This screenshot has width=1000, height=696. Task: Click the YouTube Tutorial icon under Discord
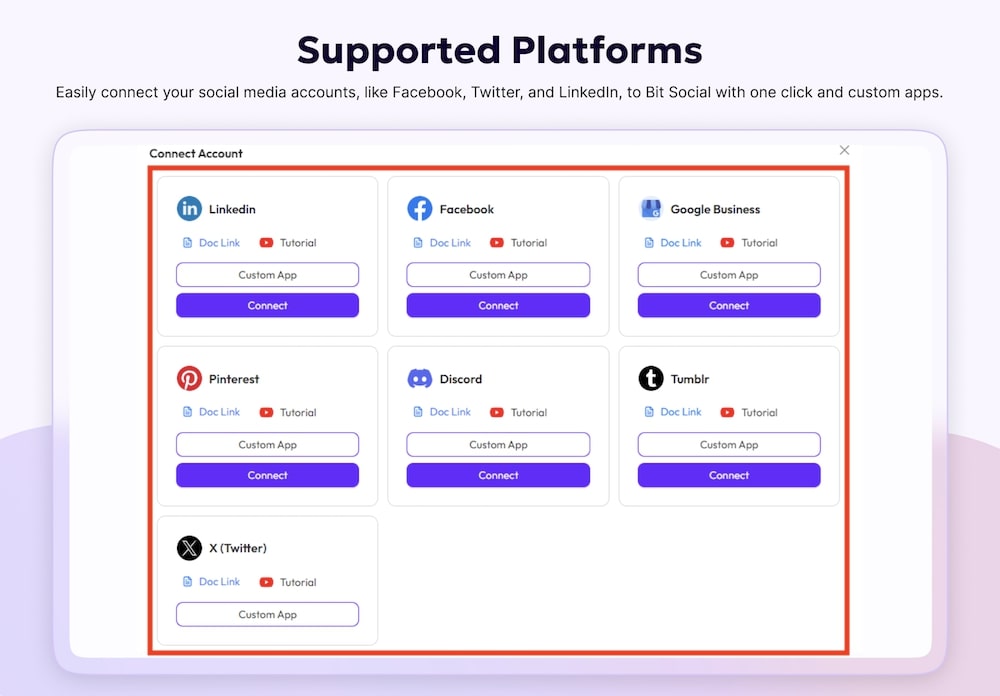[x=495, y=412]
